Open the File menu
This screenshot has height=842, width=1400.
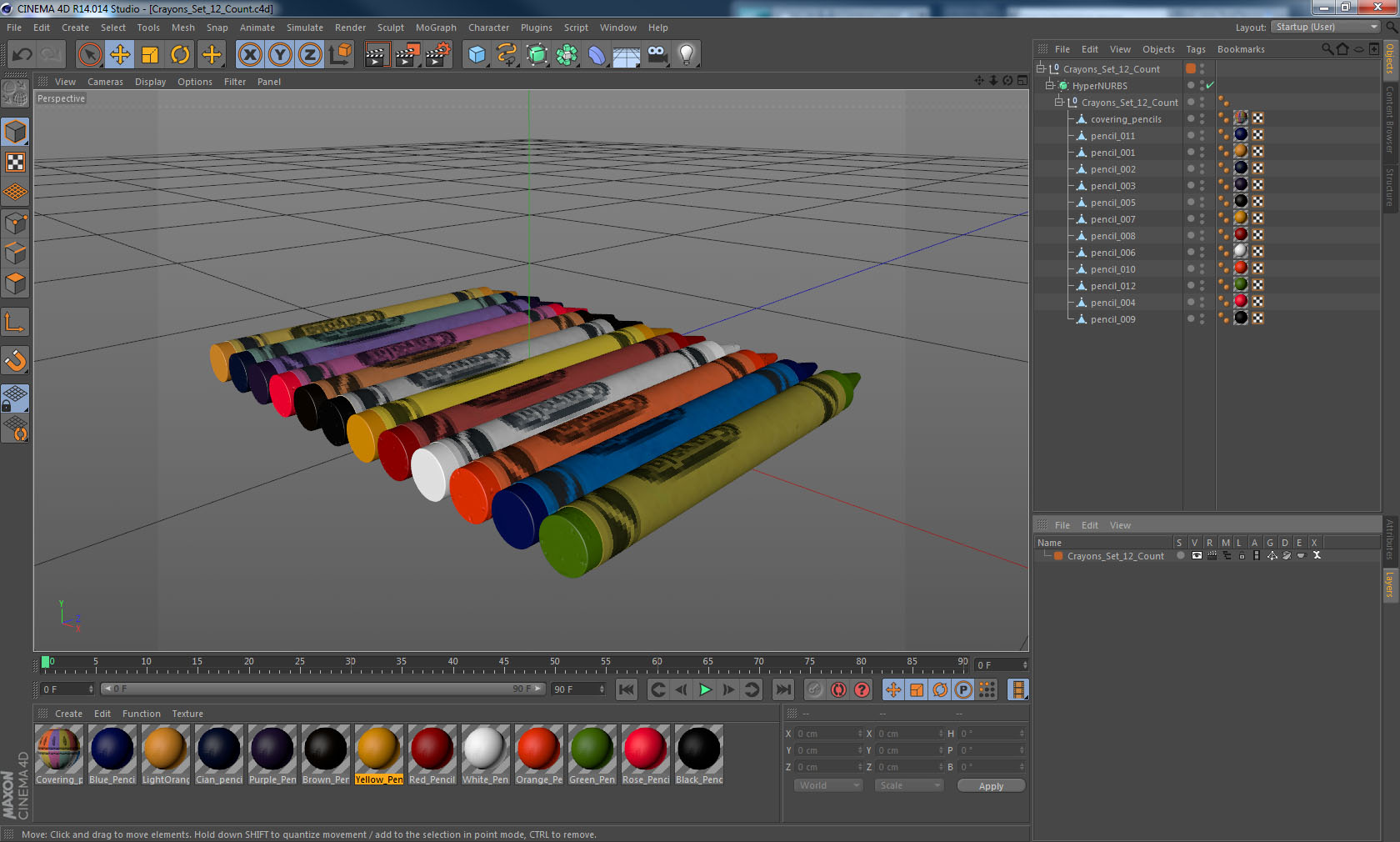(x=14, y=28)
